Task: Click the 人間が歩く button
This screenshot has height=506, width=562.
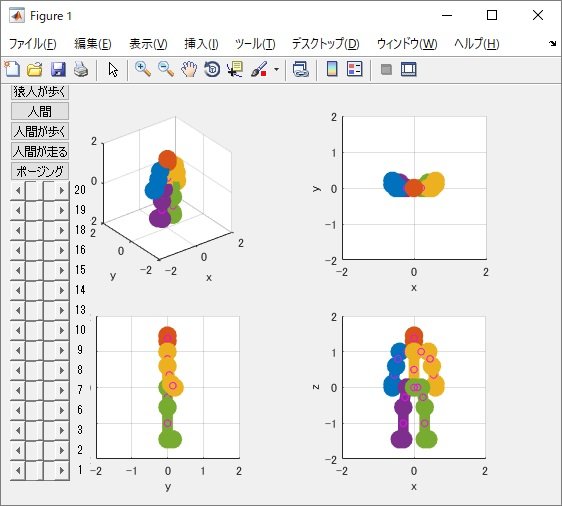Action: tap(40, 131)
